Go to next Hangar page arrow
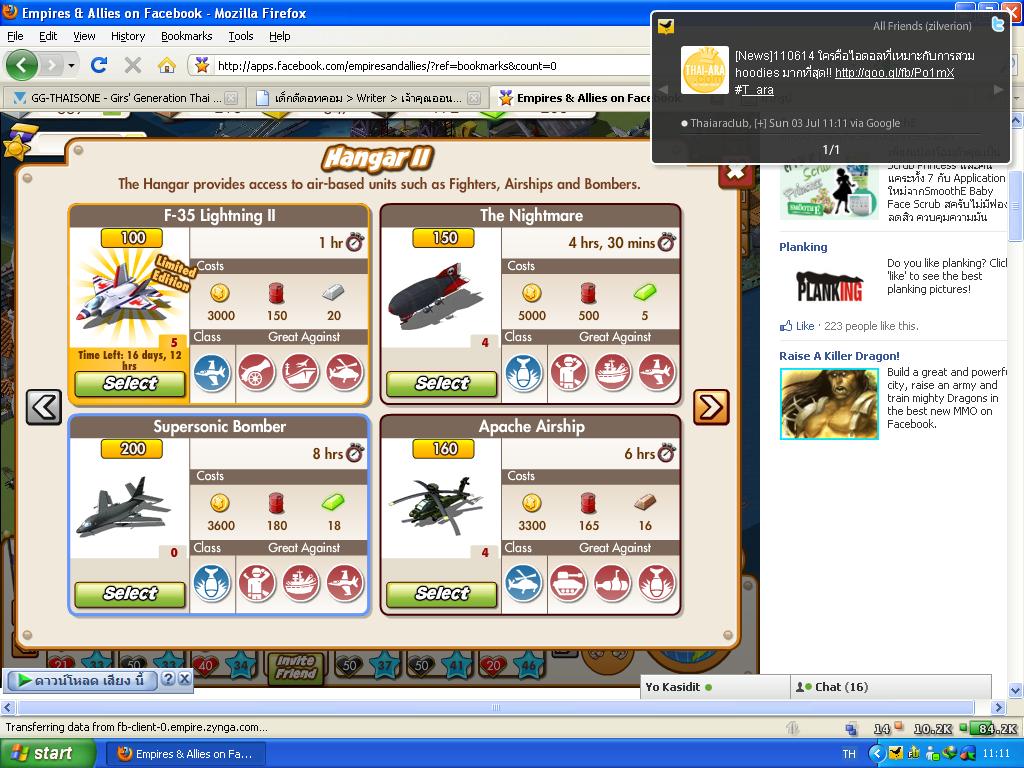This screenshot has width=1024, height=768. [x=711, y=407]
